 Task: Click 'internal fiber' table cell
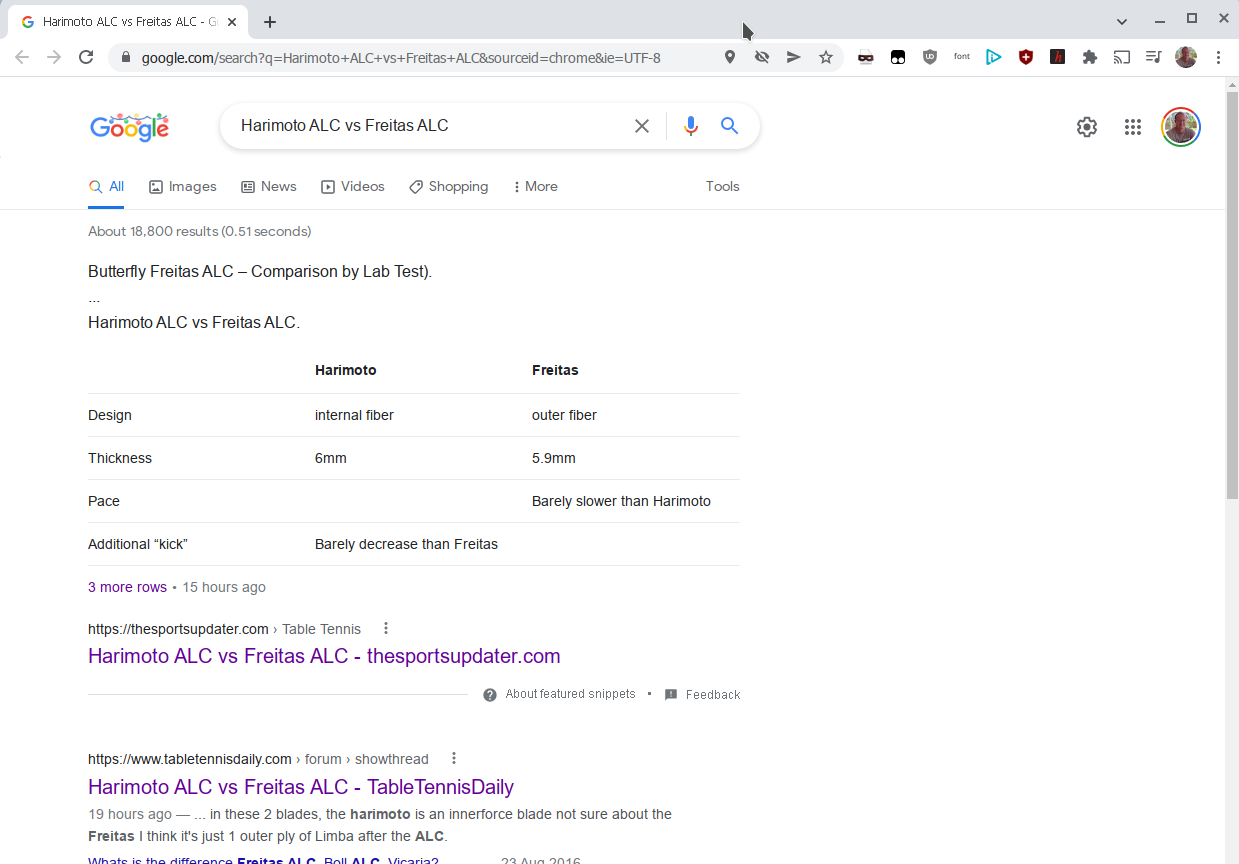click(x=354, y=415)
